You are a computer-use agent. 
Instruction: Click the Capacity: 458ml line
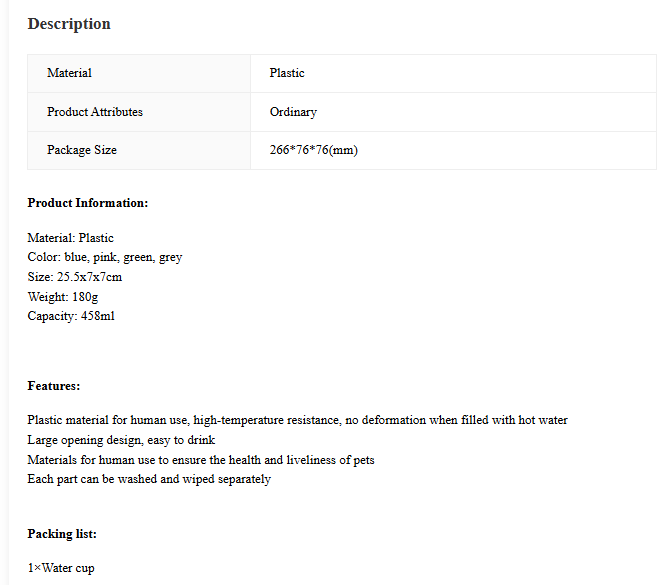pyautogui.click(x=71, y=316)
